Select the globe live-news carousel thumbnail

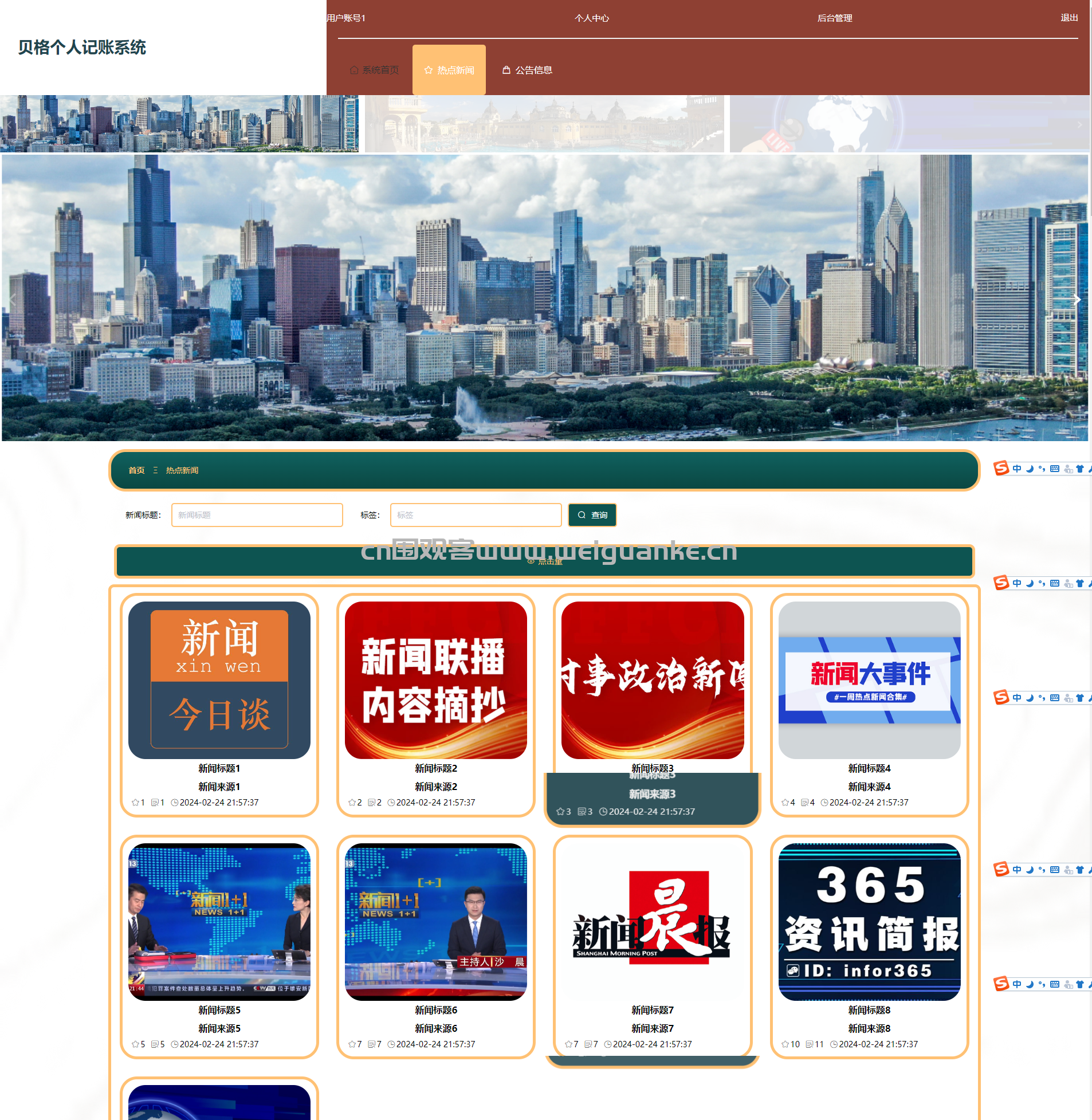909,124
